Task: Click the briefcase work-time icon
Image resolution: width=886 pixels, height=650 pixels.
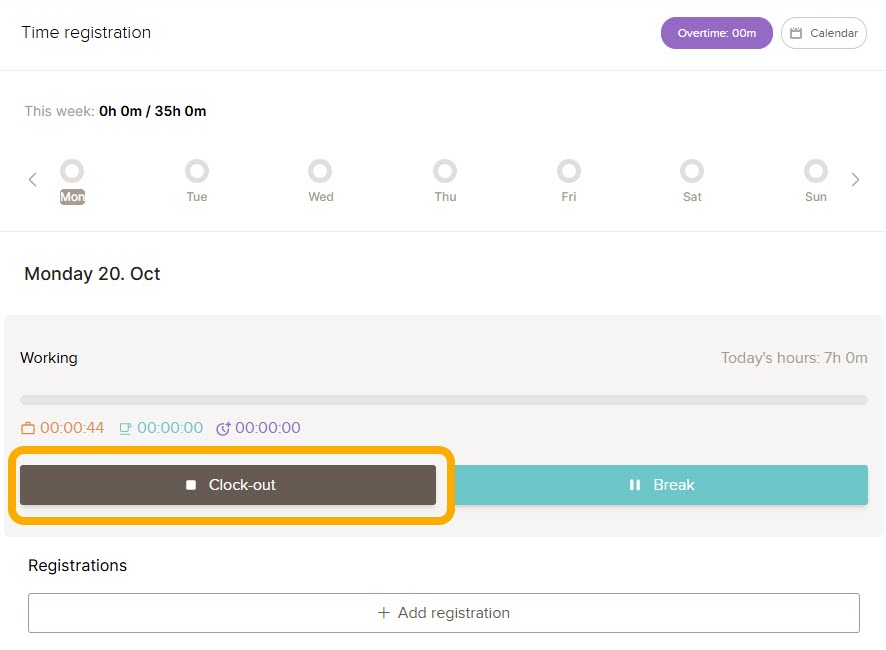Action: point(28,428)
